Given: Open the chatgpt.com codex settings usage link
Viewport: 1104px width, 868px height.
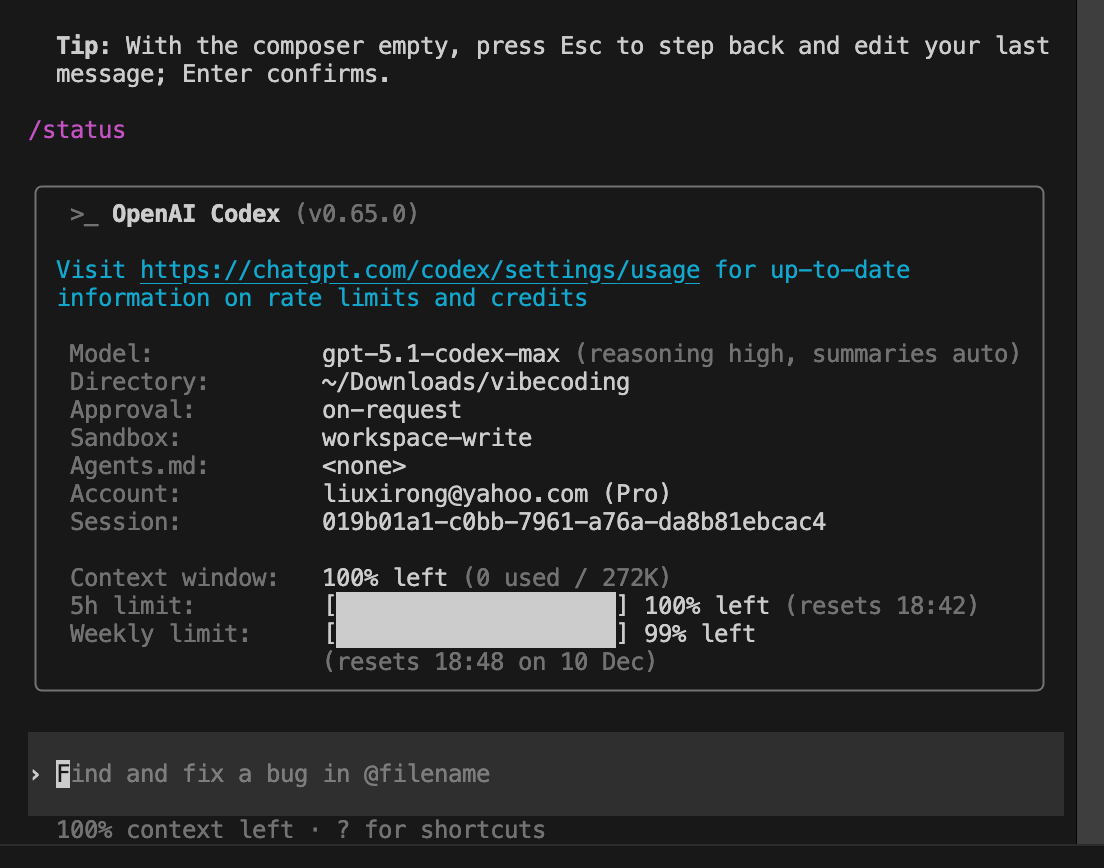Looking at the screenshot, I should 420,270.
